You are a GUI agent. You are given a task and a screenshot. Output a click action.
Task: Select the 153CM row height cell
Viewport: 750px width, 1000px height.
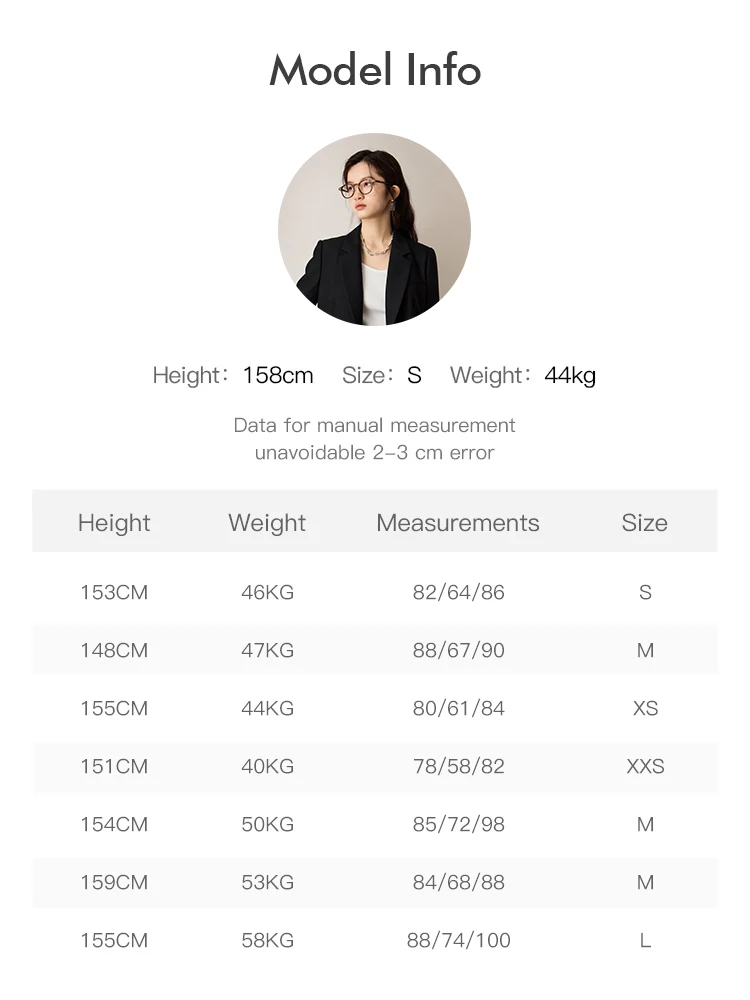pos(114,592)
